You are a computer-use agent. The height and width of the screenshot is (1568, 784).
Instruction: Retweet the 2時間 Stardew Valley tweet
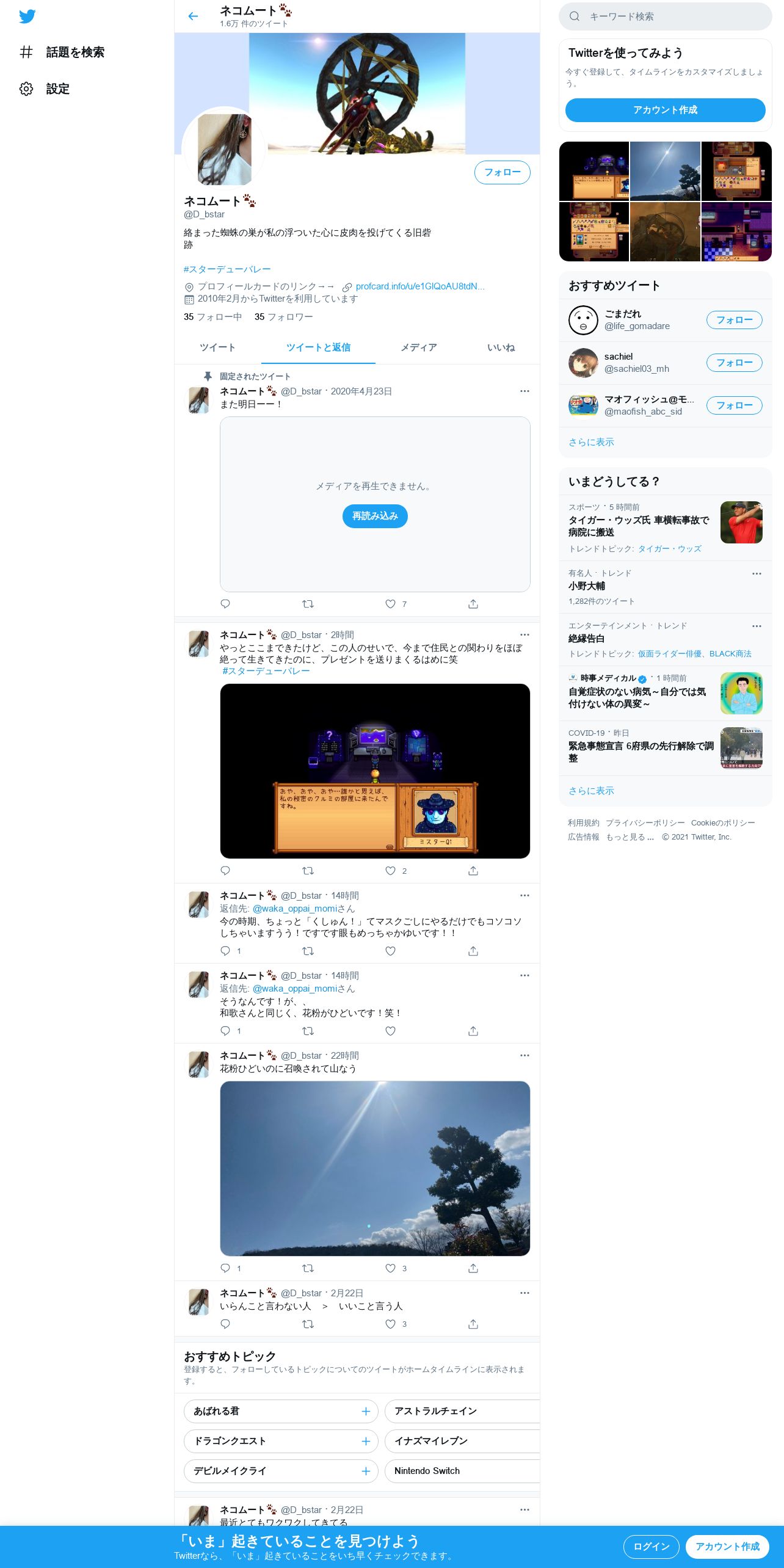tap(308, 871)
